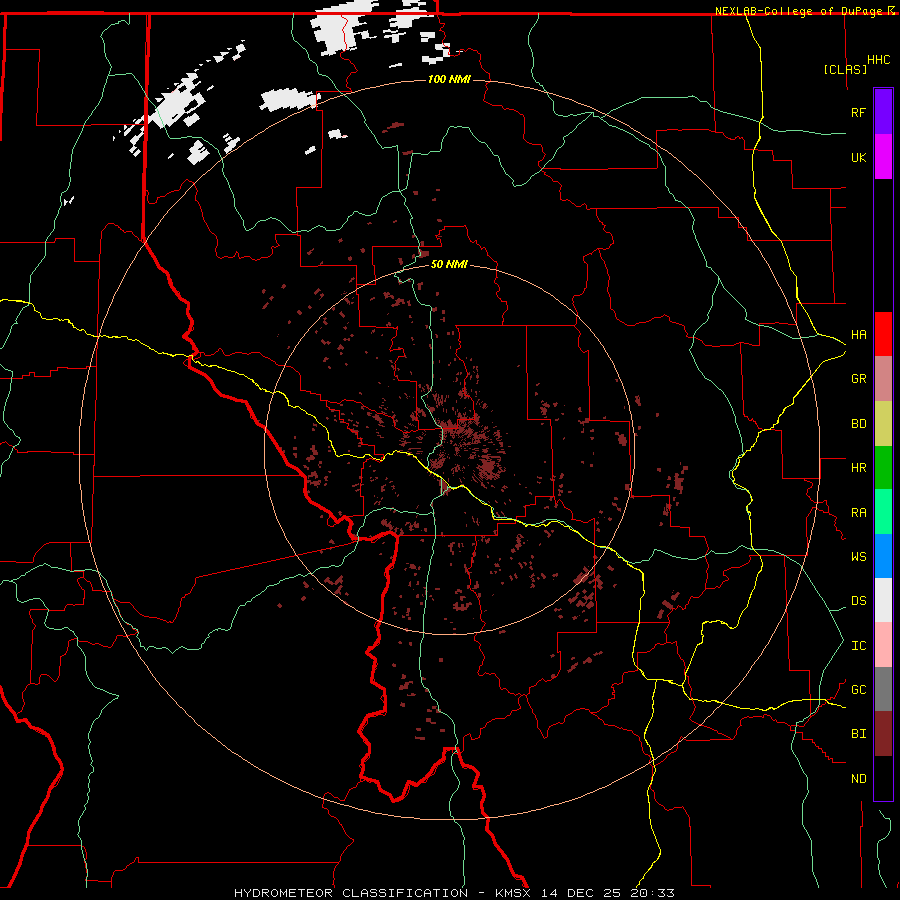Image resolution: width=900 pixels, height=900 pixels.
Task: Click the DS white legend color block
Action: [x=883, y=600]
